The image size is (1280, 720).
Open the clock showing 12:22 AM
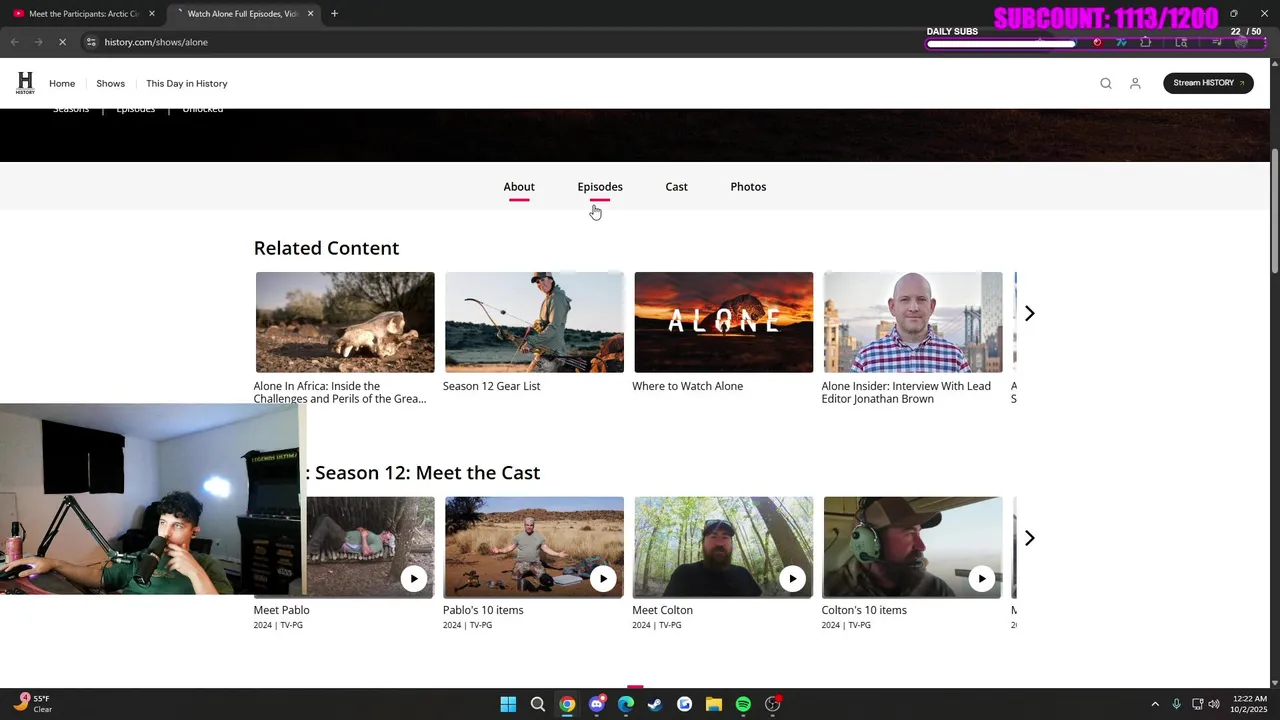pyautogui.click(x=1250, y=704)
